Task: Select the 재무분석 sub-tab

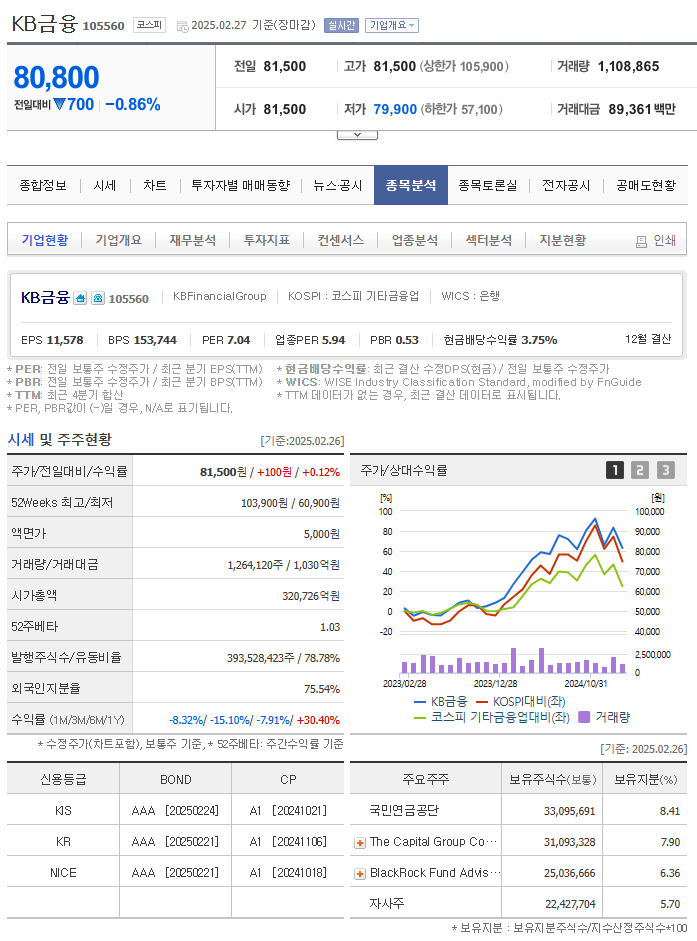Action: pos(193,240)
